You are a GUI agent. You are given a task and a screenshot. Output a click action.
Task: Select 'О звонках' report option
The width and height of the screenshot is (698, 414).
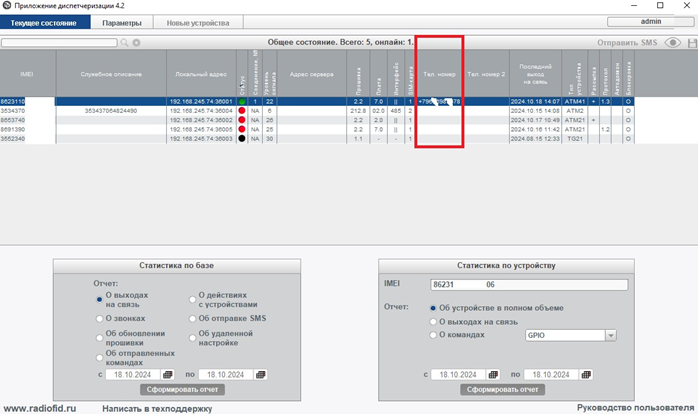point(101,318)
